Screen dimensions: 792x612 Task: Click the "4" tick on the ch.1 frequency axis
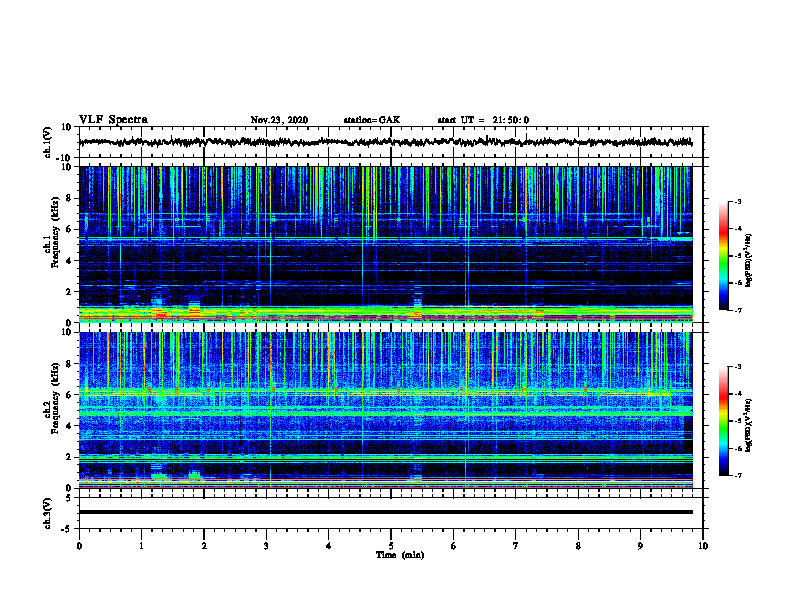pyautogui.click(x=69, y=261)
